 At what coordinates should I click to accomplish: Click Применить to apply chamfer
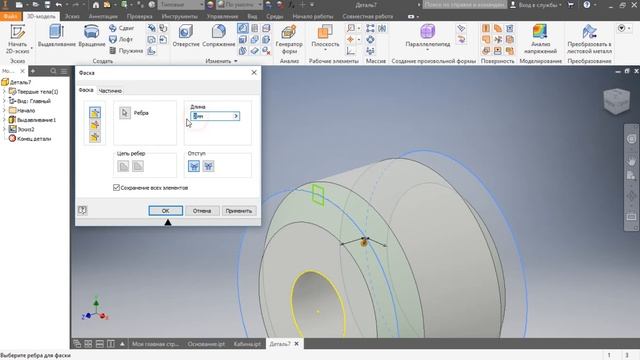point(239,211)
